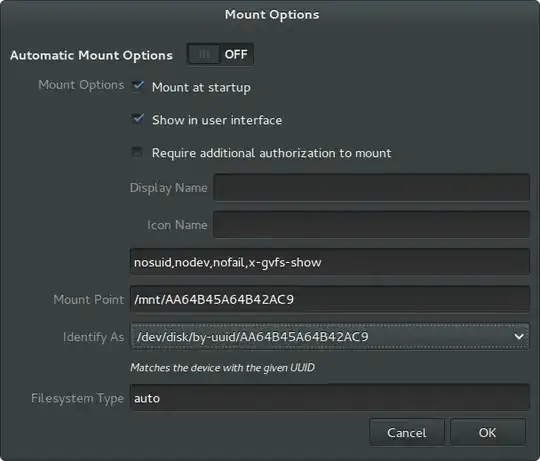The height and width of the screenshot is (461, 540).
Task: Click the Automatic Mount Options heading label
Action: (x=91, y=55)
